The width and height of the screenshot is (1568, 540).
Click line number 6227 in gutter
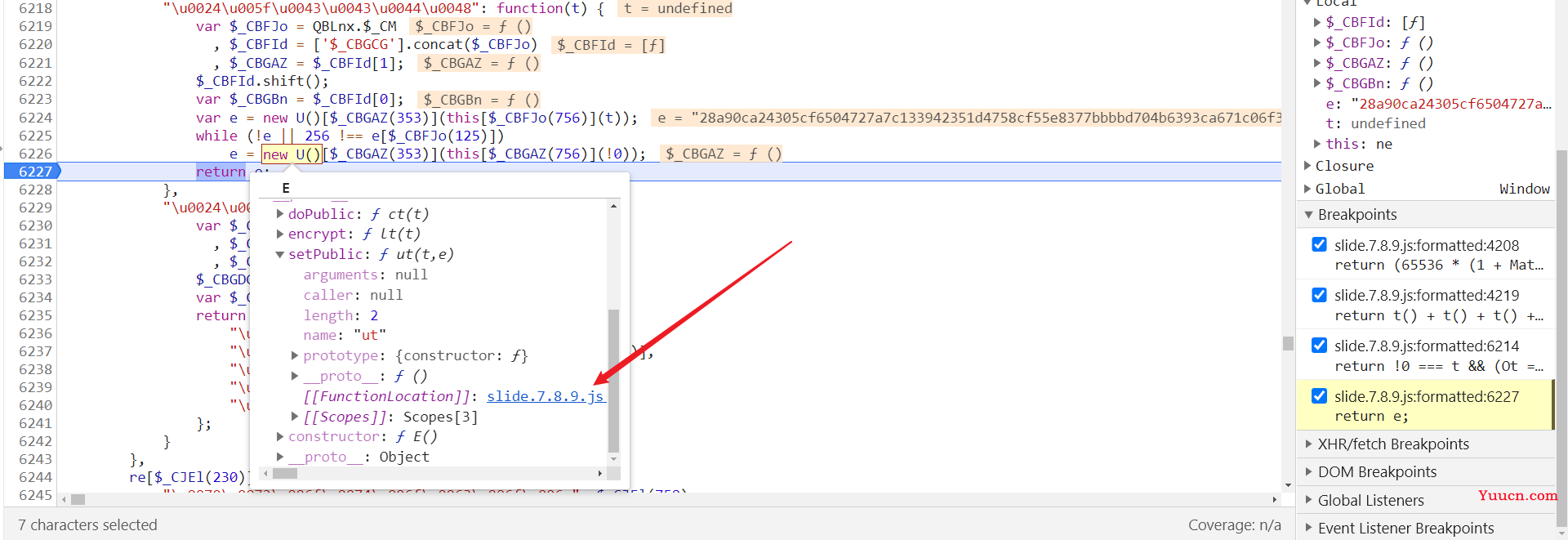(35, 172)
